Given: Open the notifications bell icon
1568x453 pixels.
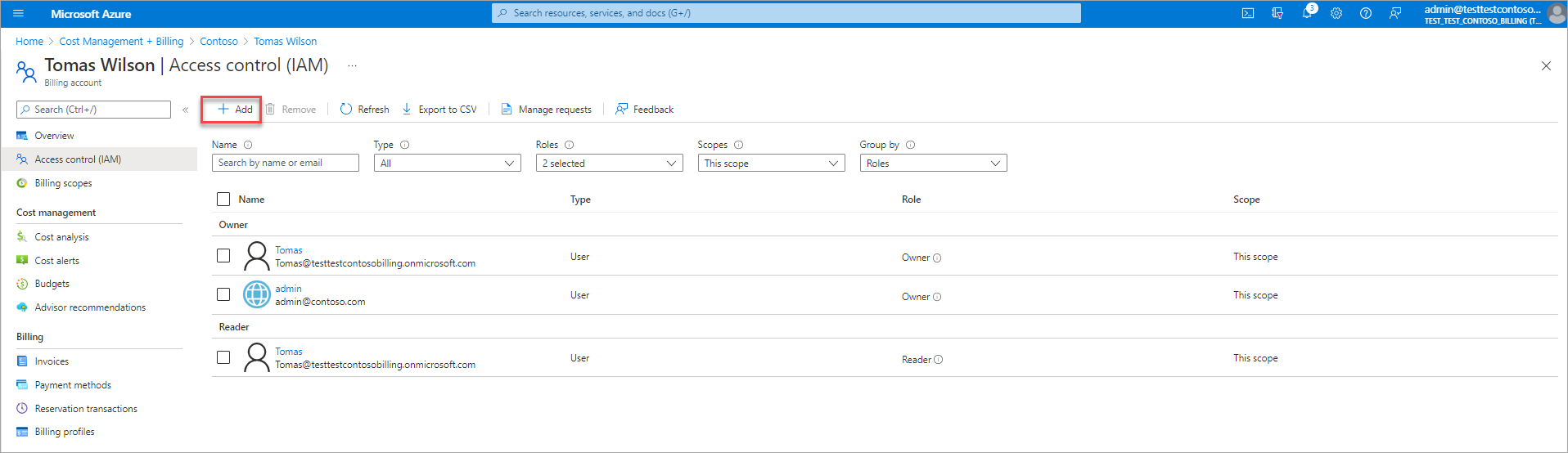Looking at the screenshot, I should click(x=1307, y=13).
